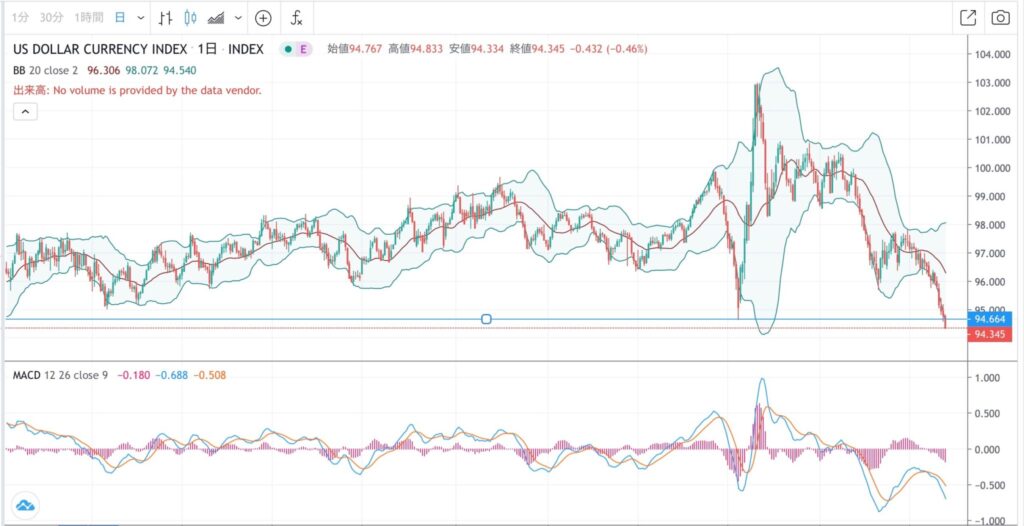
Task: Collapse the indicator legend with chevron
Action: point(25,112)
